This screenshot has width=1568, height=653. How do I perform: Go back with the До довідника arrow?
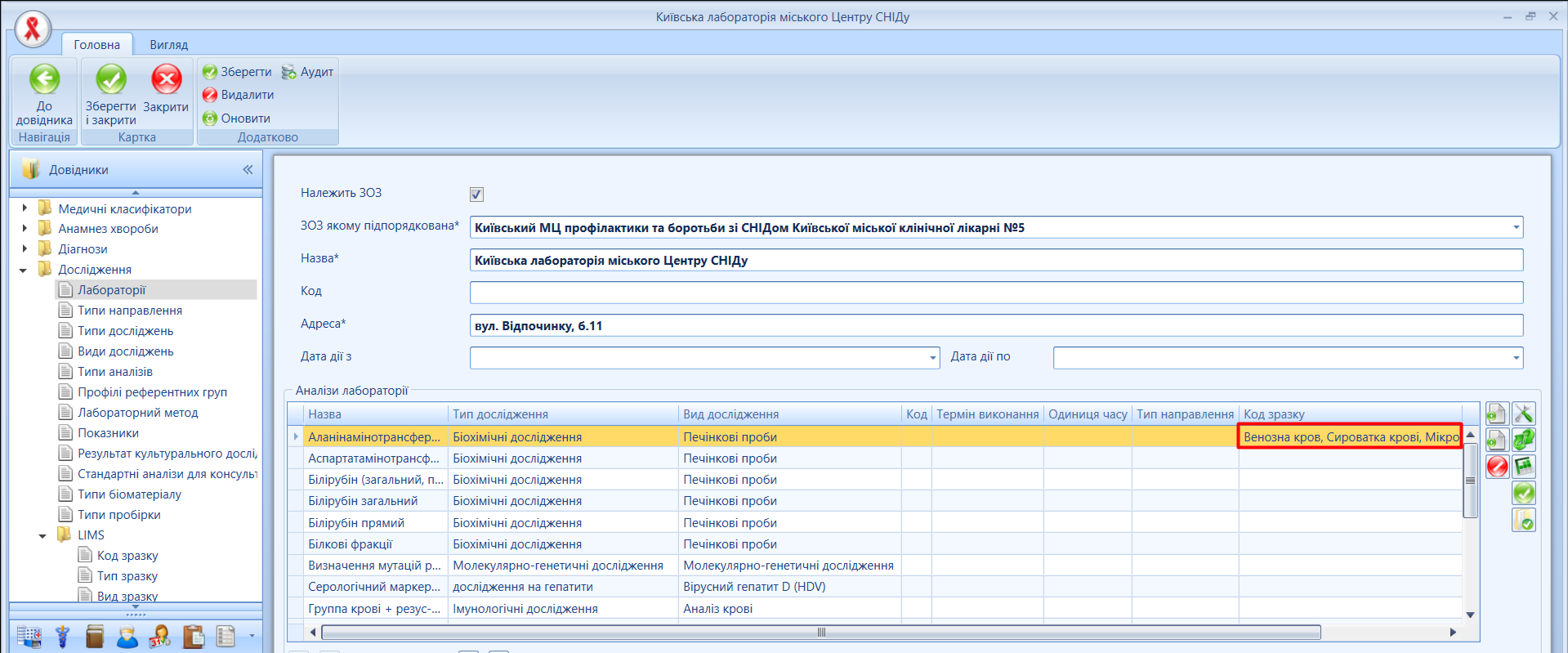[x=44, y=95]
